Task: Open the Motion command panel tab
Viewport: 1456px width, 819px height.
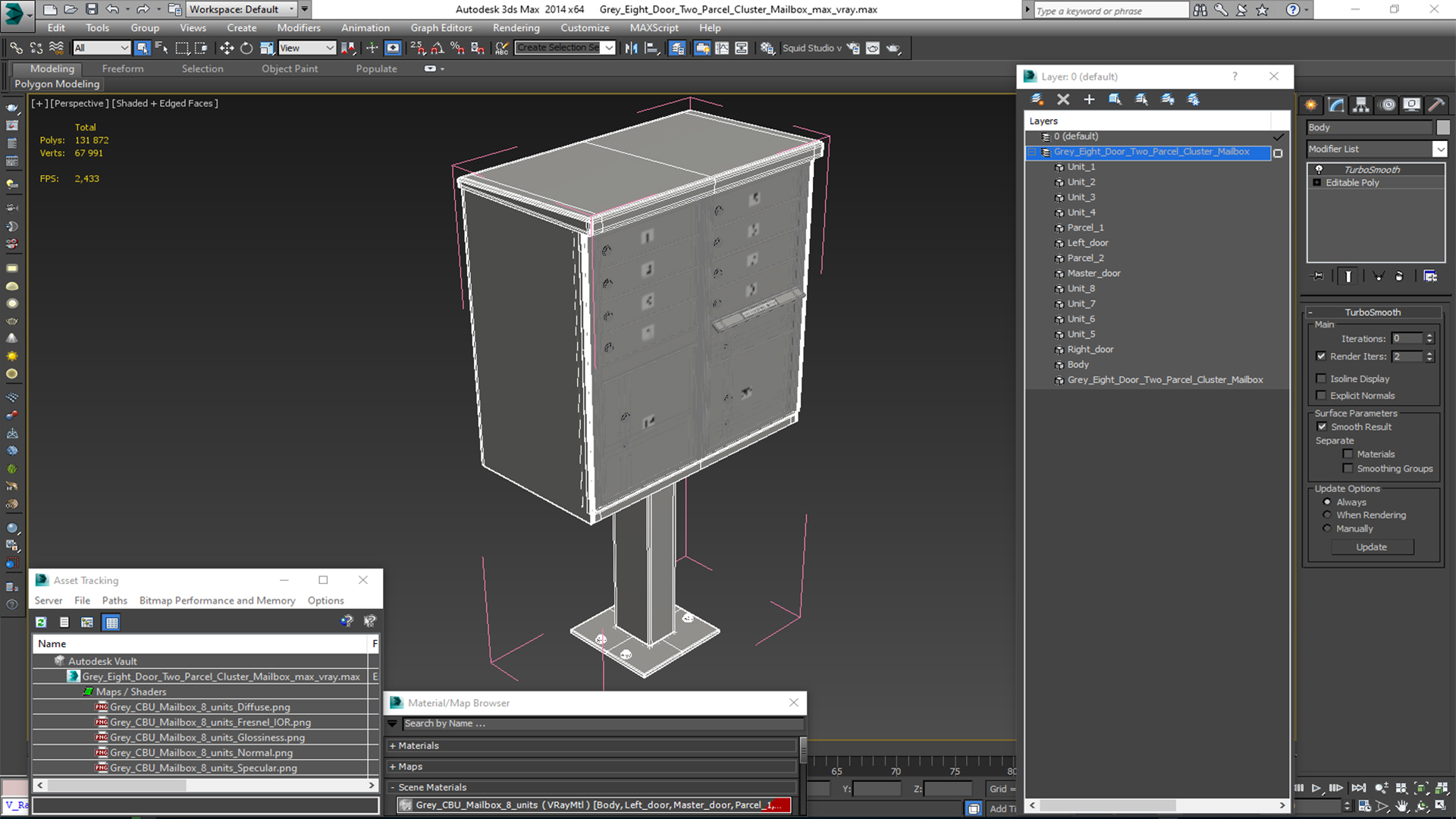Action: (x=1387, y=105)
